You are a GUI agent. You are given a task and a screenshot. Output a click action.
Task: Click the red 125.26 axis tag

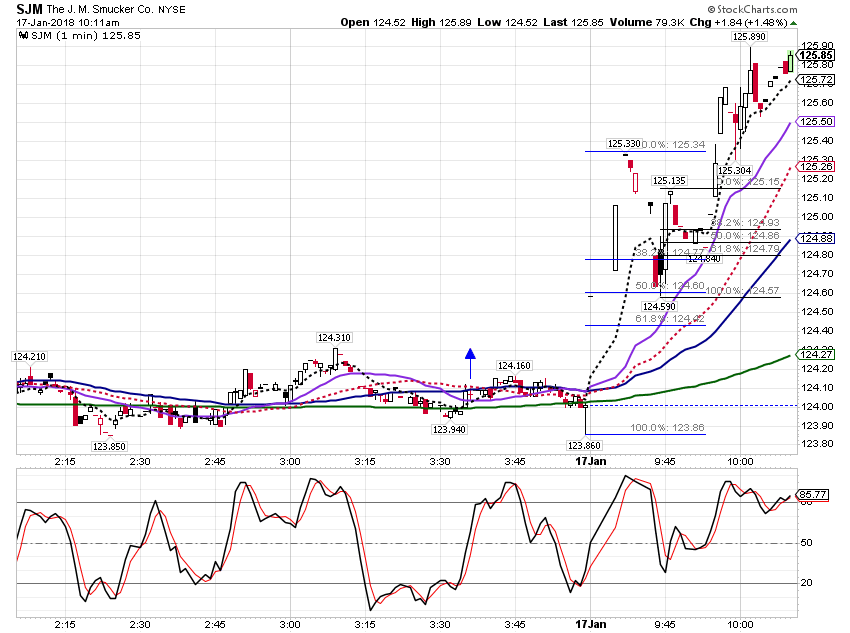pyautogui.click(x=816, y=166)
